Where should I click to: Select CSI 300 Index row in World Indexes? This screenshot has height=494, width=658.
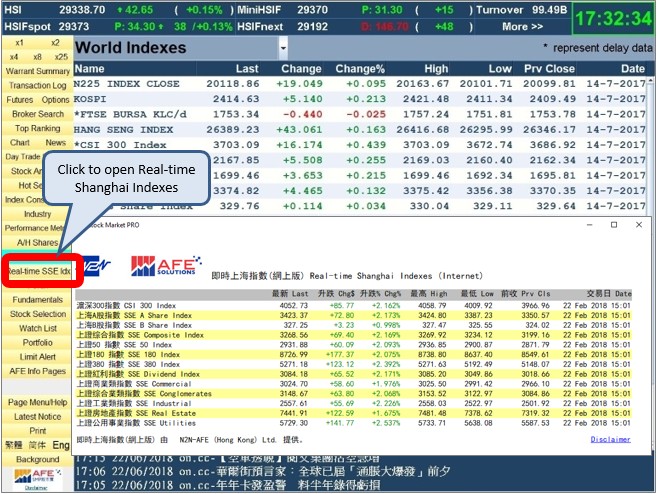(x=360, y=145)
